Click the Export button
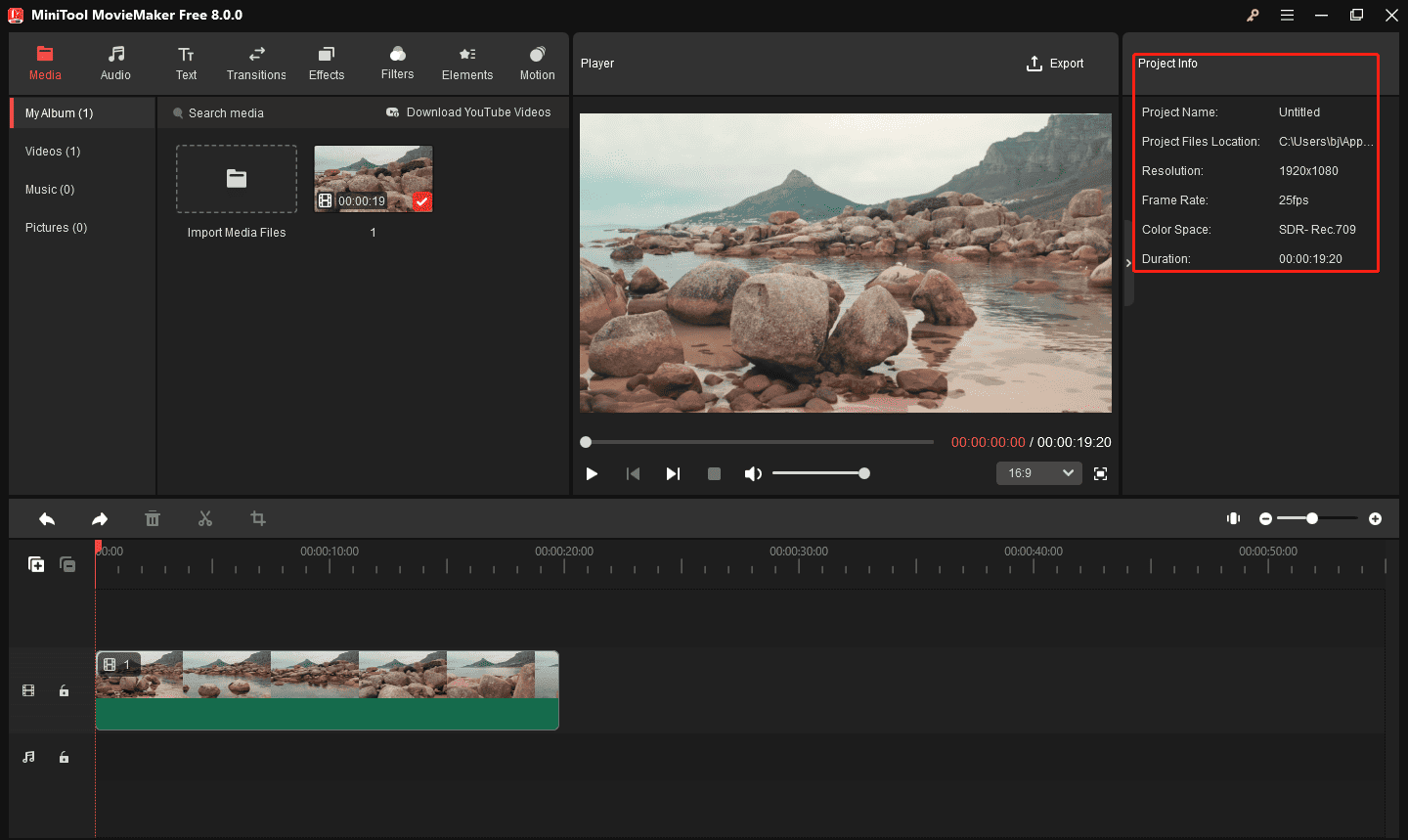Viewport: 1408px width, 840px height. click(1055, 64)
